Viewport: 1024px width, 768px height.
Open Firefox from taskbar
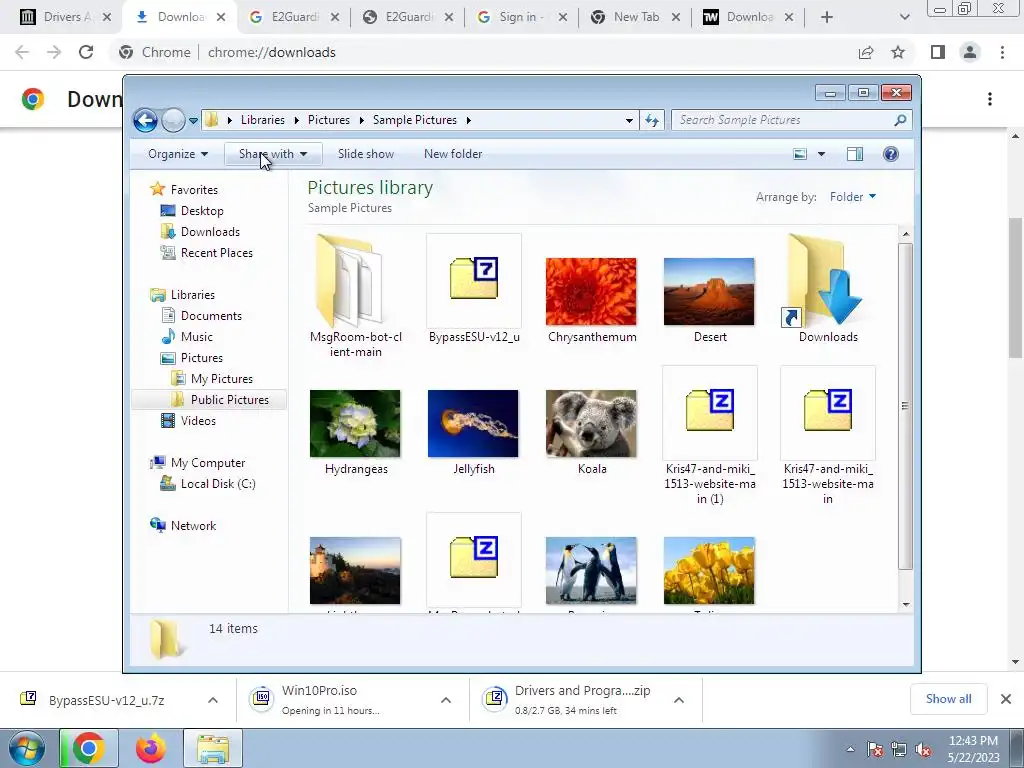[x=151, y=748]
